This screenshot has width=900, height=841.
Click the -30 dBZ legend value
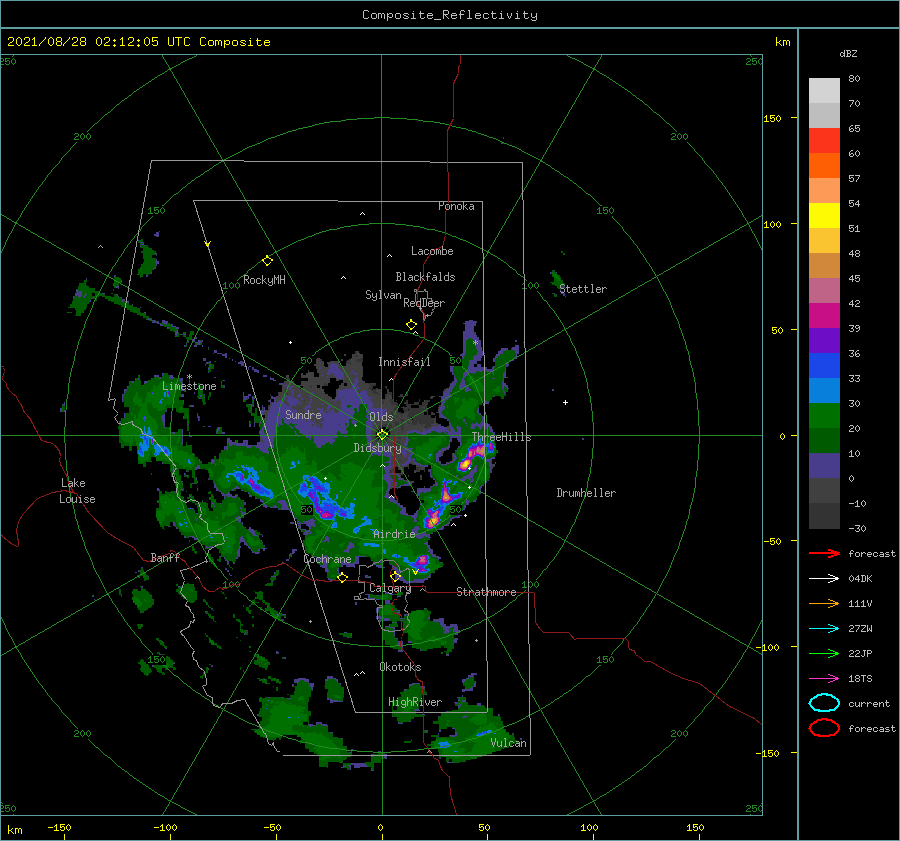coord(858,529)
